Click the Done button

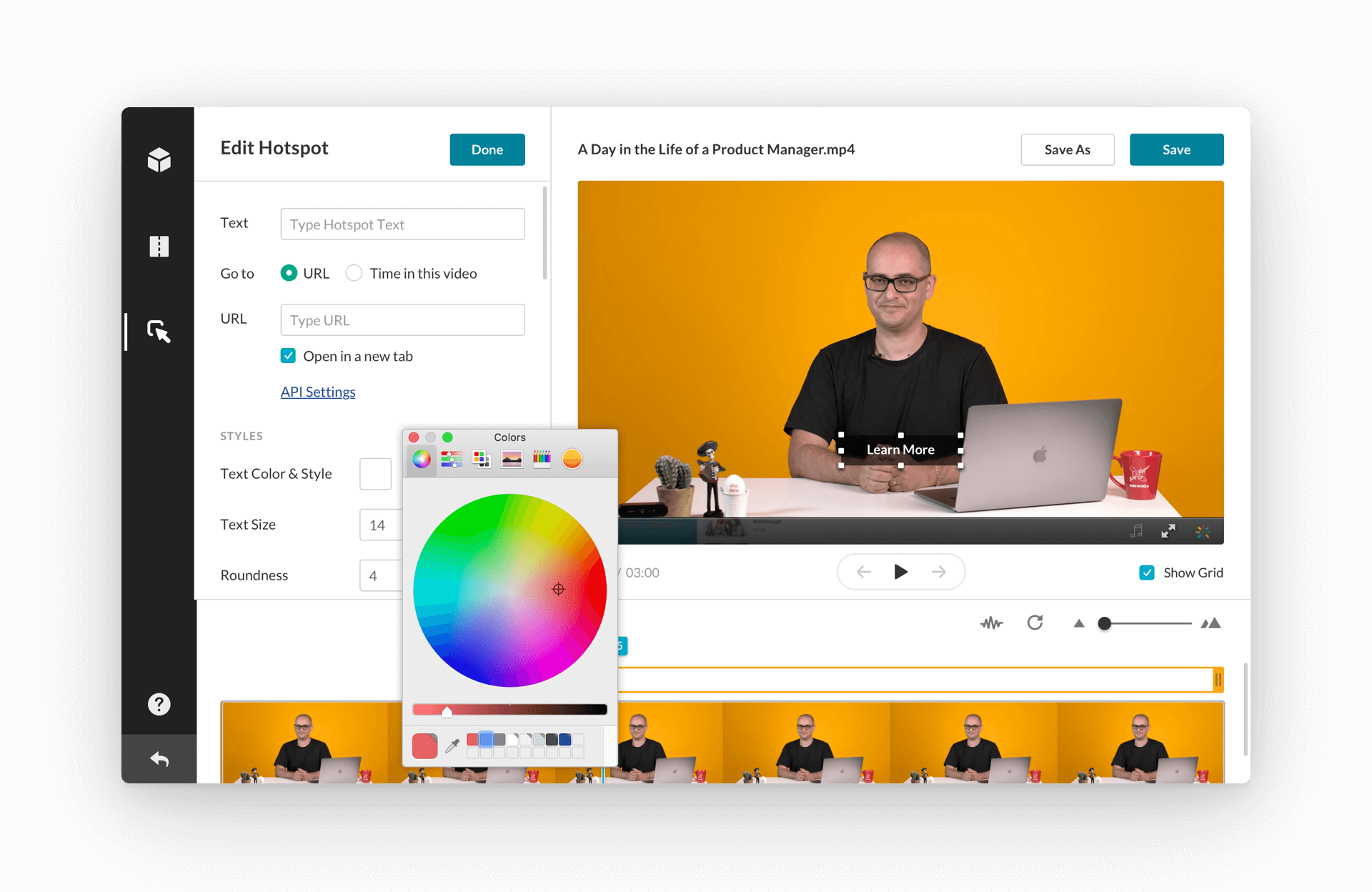pos(487,149)
